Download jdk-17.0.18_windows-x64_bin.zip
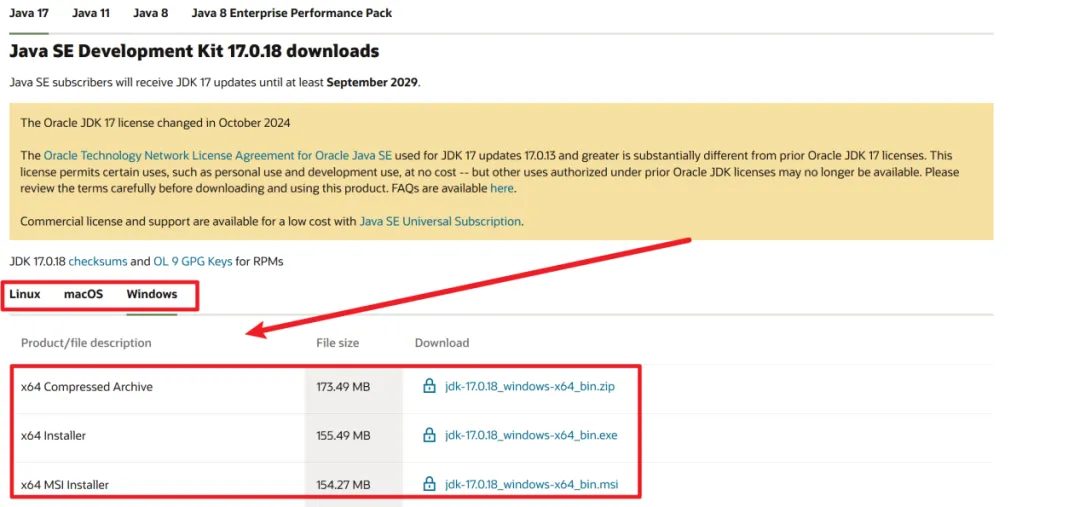Image resolution: width=1080 pixels, height=507 pixels. 530,386
